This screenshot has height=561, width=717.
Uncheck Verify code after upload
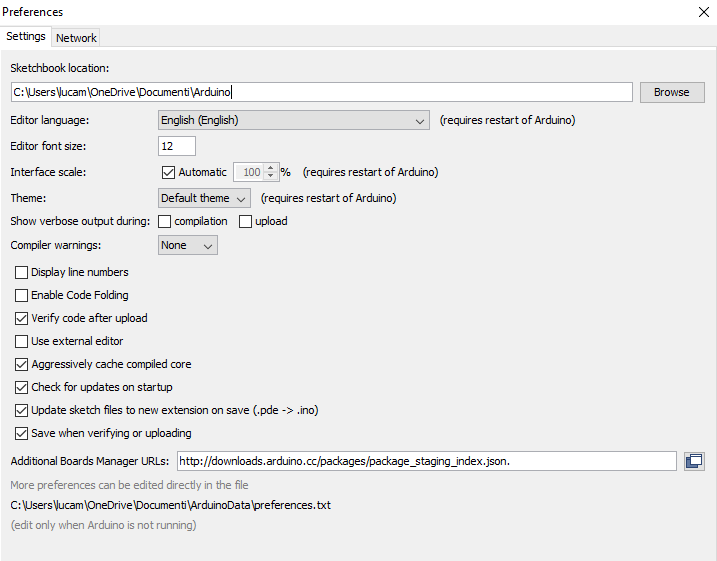tap(22, 318)
